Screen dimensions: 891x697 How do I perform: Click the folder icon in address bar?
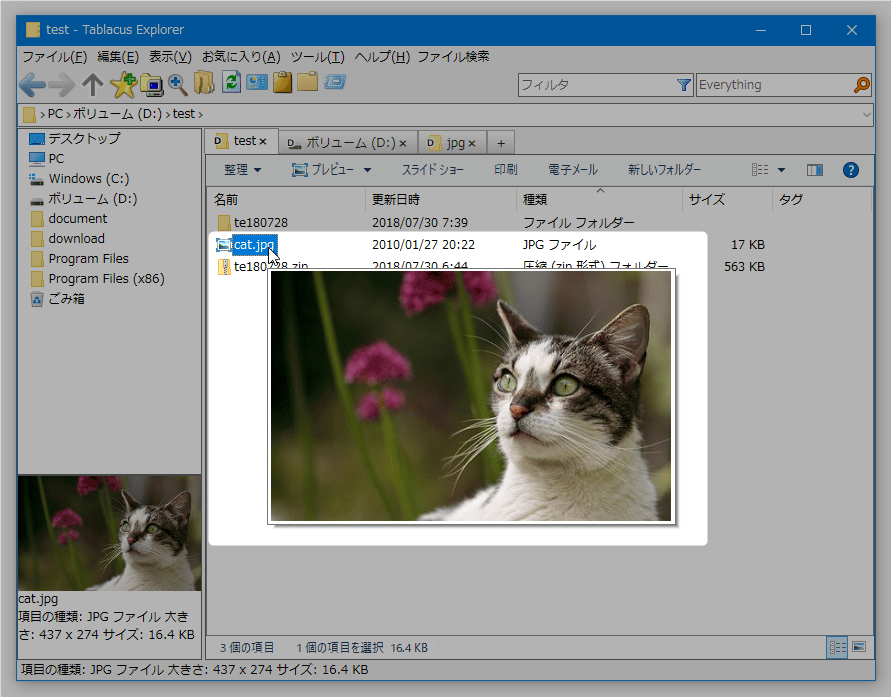(x=29, y=115)
